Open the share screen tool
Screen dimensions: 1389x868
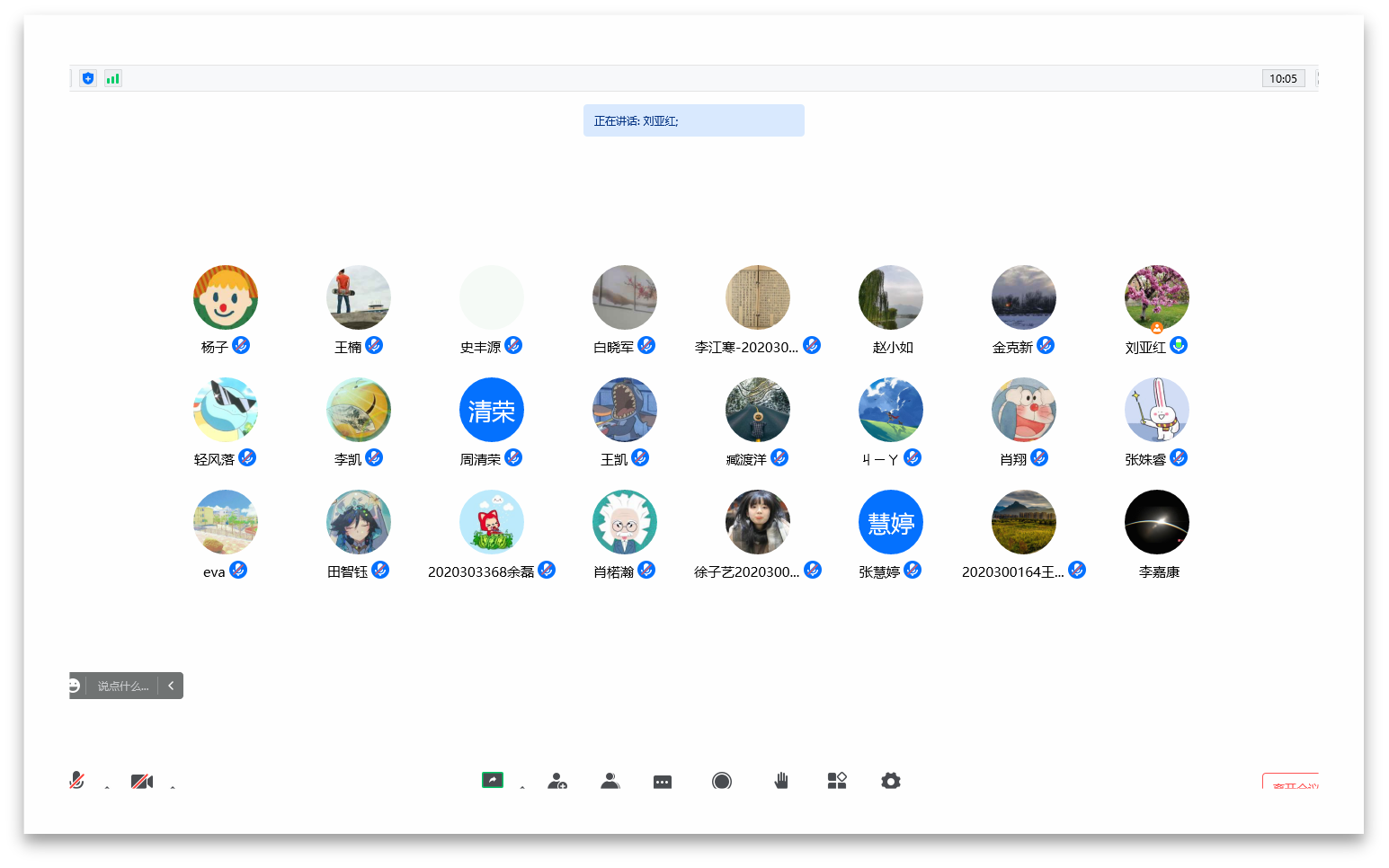(x=492, y=780)
